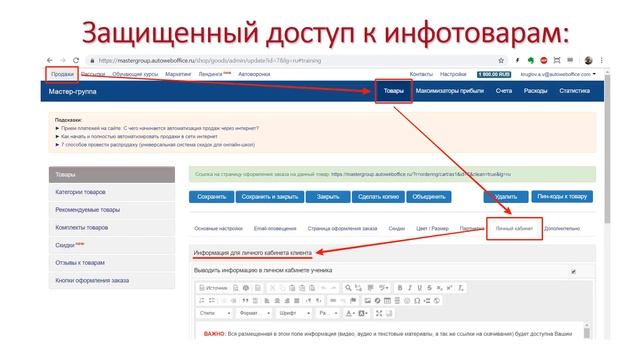This screenshot has width=640, height=360.
Task: Click the Align Left icon in editor
Action: [267, 301]
